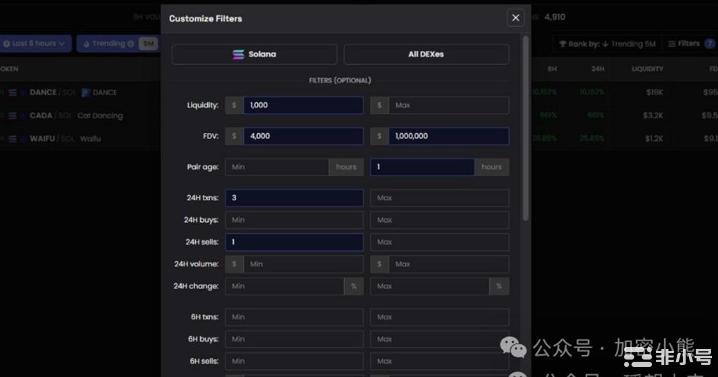The width and height of the screenshot is (718, 377).
Task: Click the Liquidity Max input field
Action: [x=448, y=105]
